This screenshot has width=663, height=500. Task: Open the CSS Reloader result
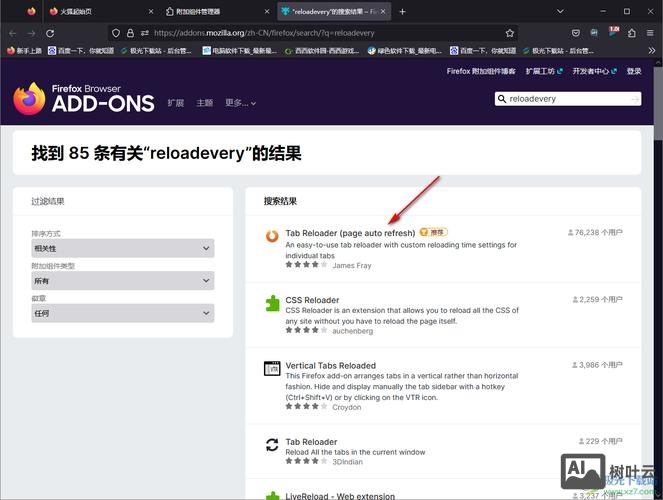pyautogui.click(x=312, y=300)
